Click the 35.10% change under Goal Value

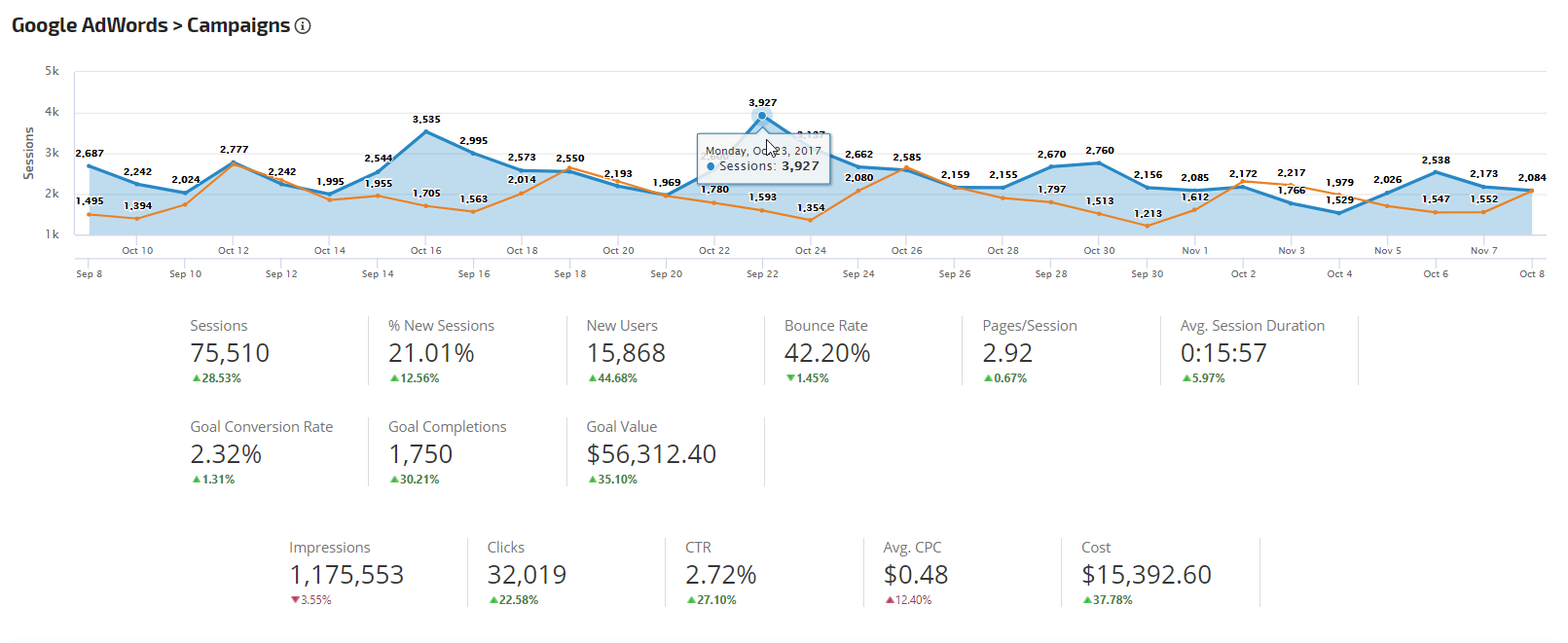tap(613, 480)
